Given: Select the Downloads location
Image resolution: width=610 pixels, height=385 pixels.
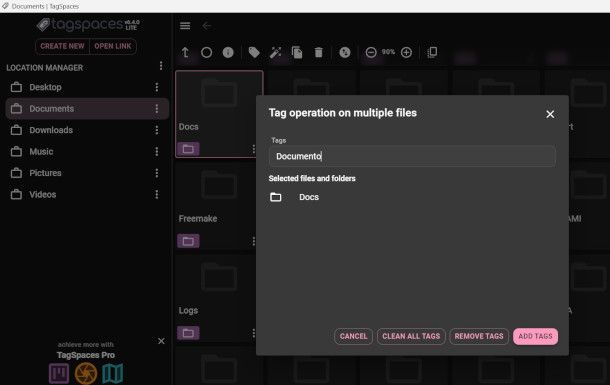Looking at the screenshot, I should tap(87, 130).
